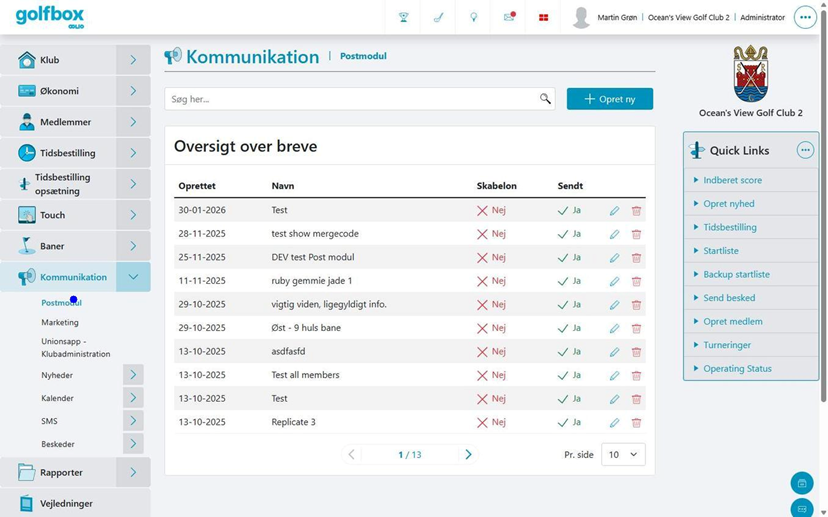Click the Opret ny button
Viewport: 828px width, 517px height.
[610, 99]
